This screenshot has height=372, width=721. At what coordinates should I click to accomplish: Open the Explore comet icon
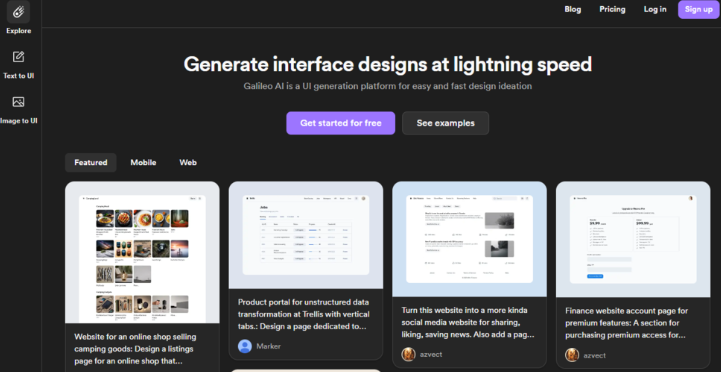click(x=18, y=12)
